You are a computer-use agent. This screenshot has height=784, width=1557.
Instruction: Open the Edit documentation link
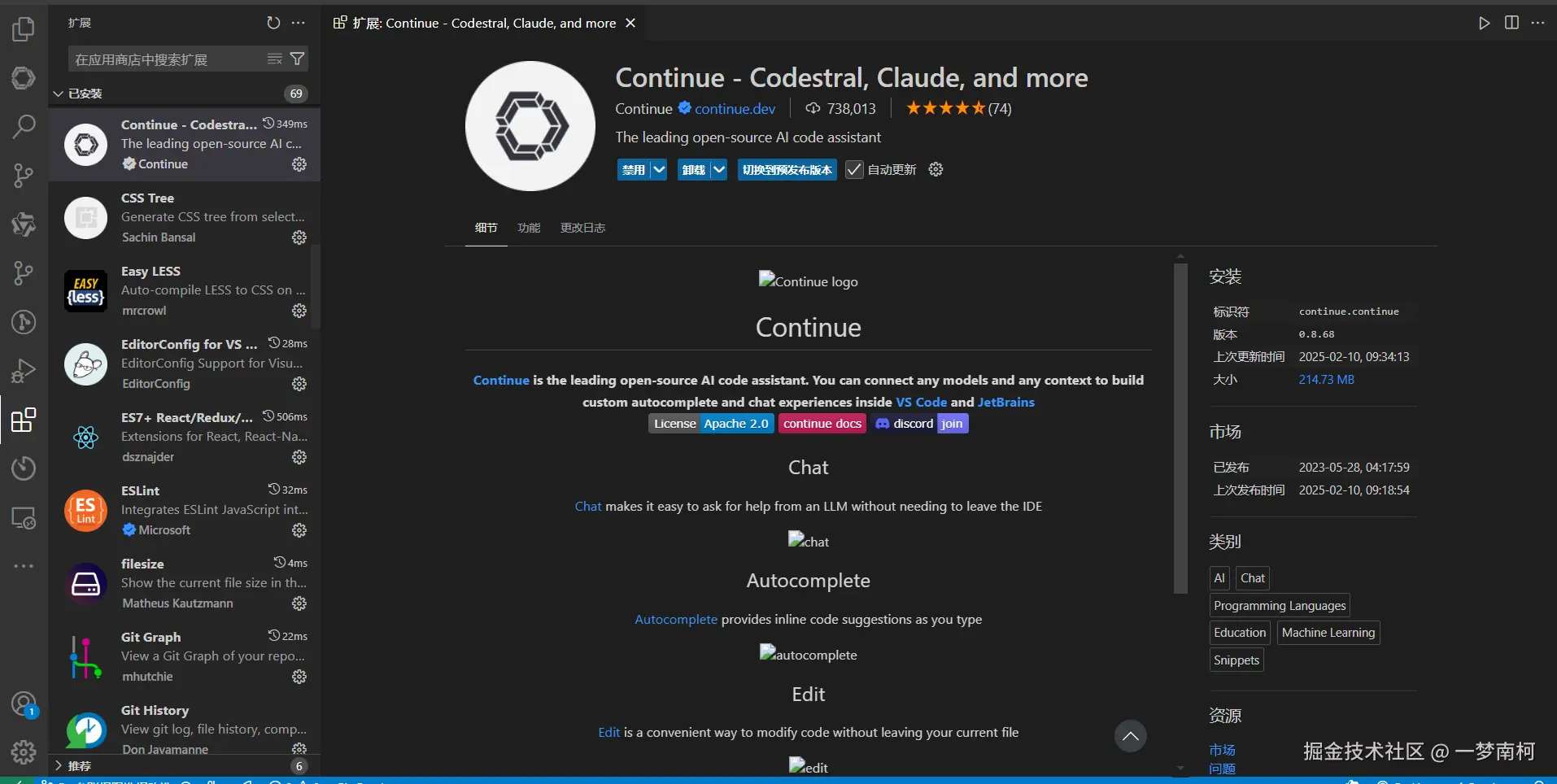point(609,732)
